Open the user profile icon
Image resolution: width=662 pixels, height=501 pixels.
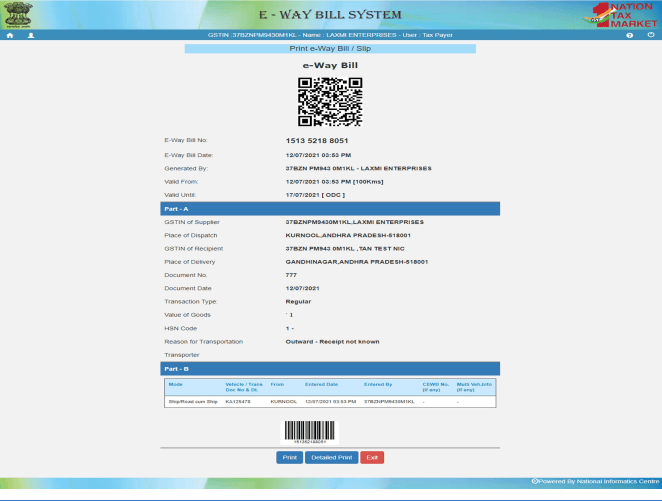31,35
